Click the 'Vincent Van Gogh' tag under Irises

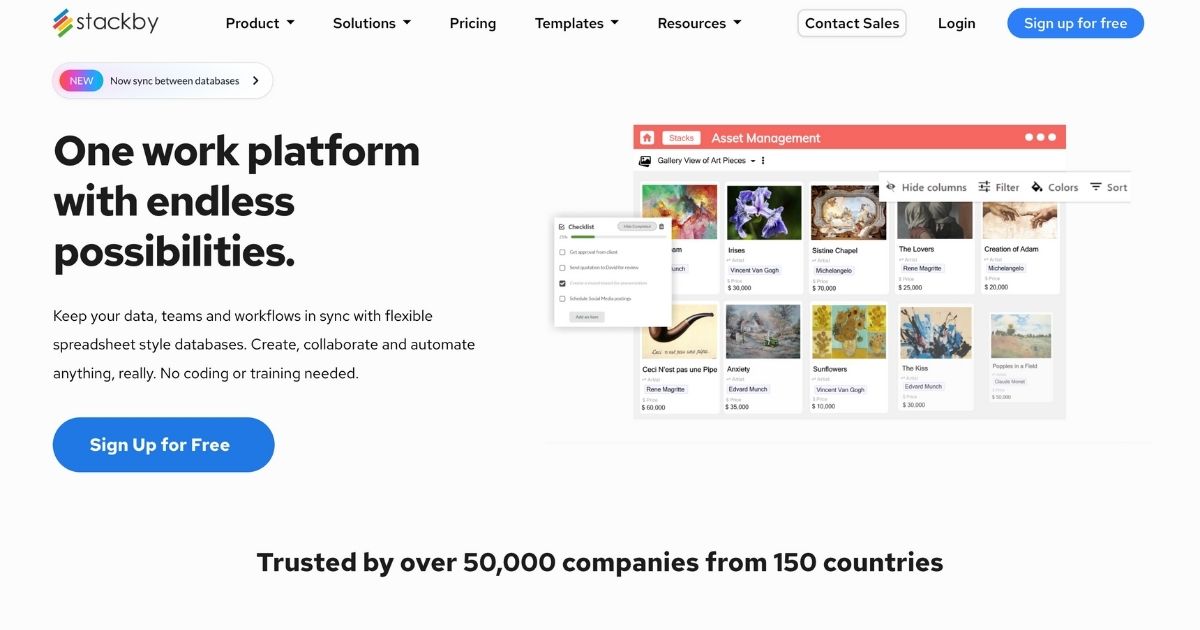[754, 270]
